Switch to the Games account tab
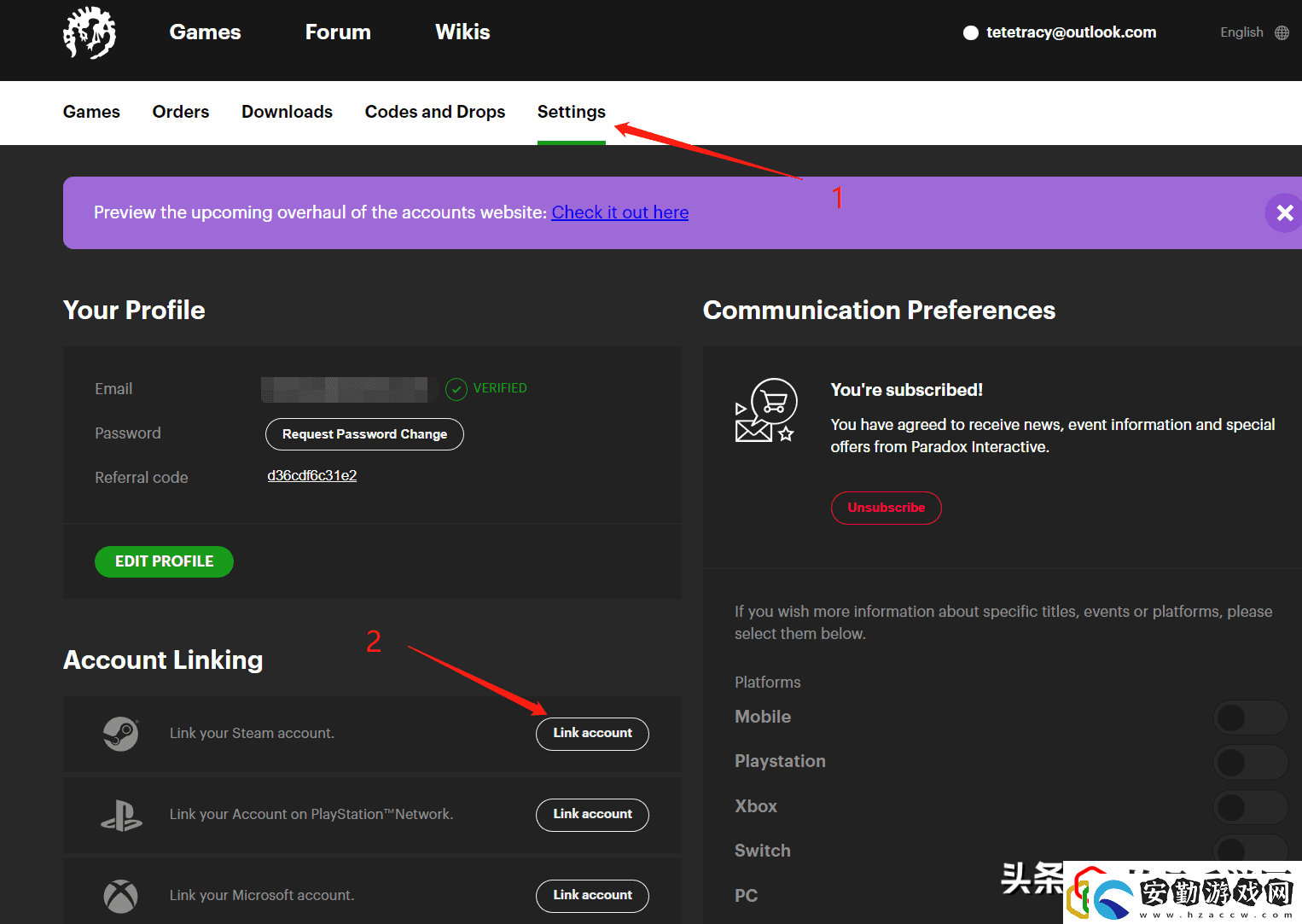Screen dimensions: 1302x924 [91, 112]
